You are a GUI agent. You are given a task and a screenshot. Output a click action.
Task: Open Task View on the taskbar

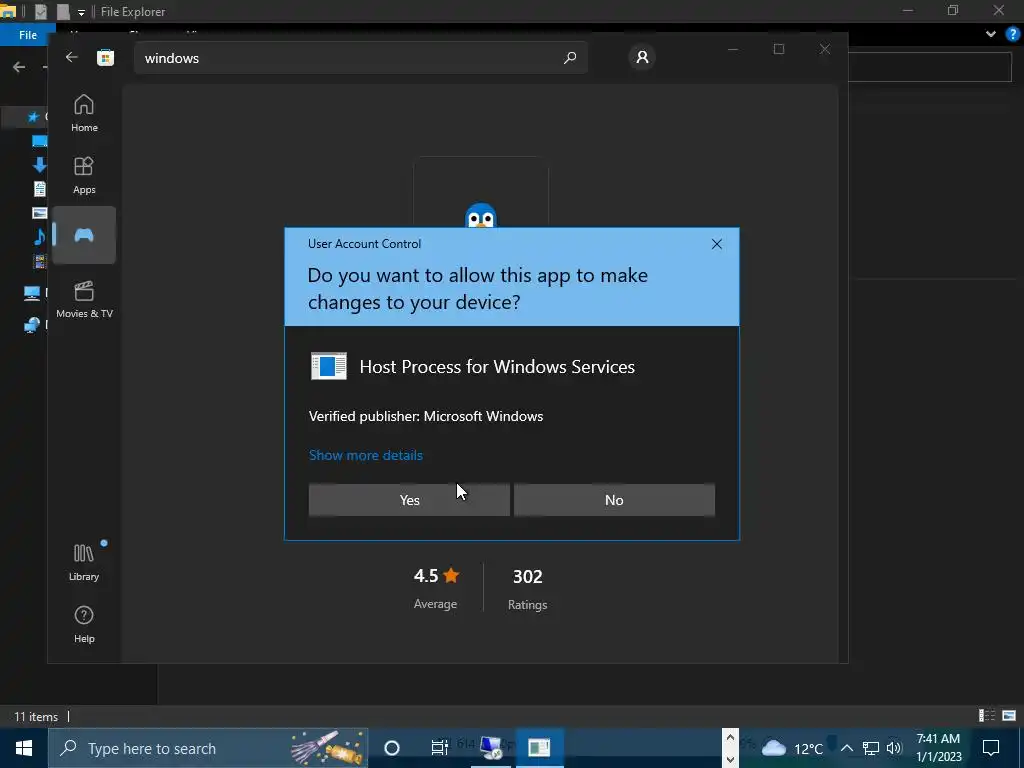point(440,748)
